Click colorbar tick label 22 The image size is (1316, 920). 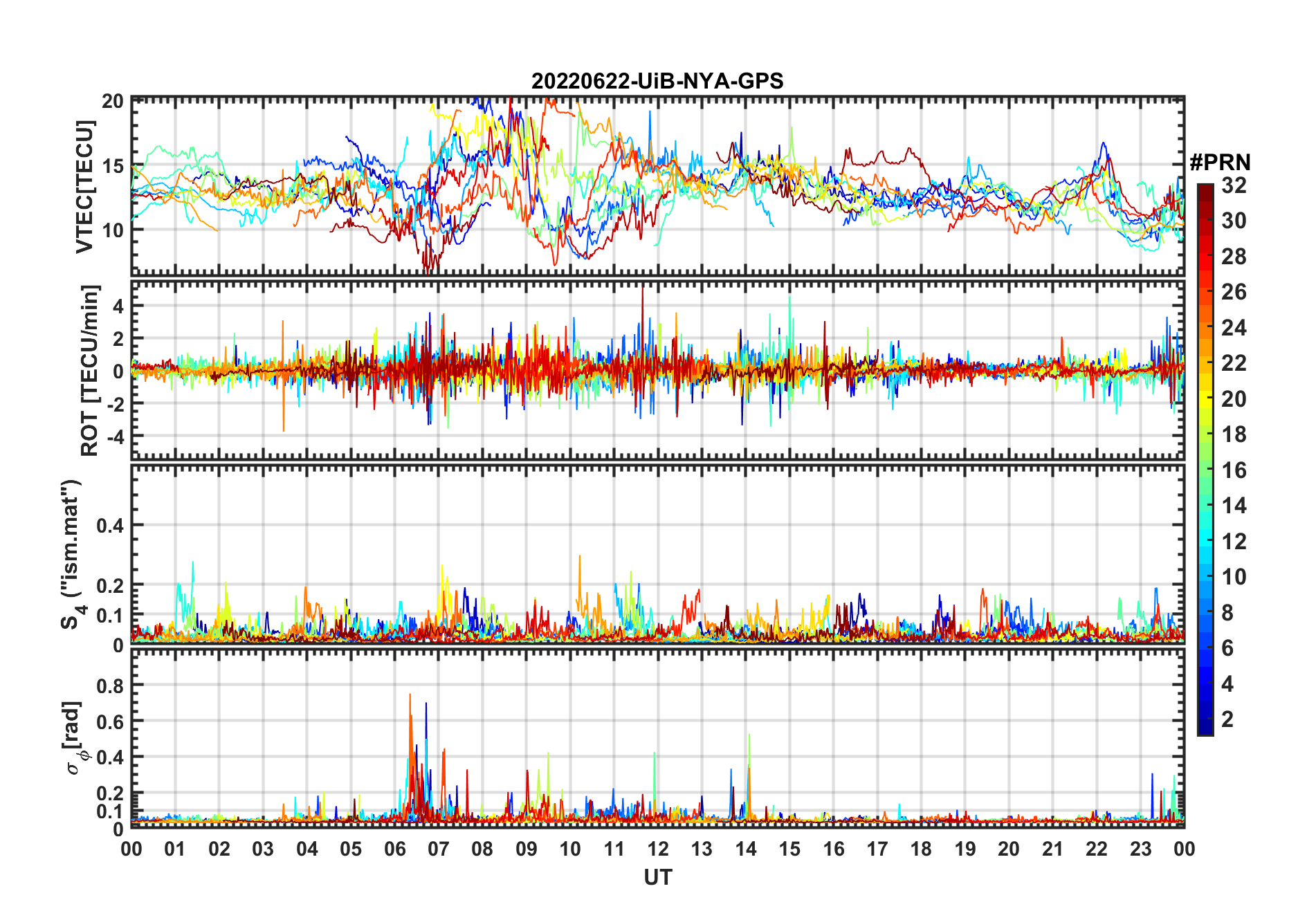(x=1234, y=363)
